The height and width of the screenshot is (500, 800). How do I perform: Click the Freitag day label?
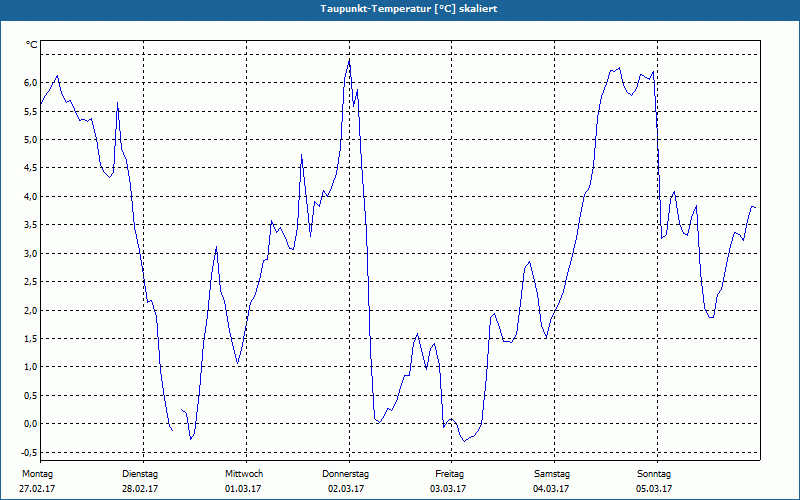click(449, 474)
